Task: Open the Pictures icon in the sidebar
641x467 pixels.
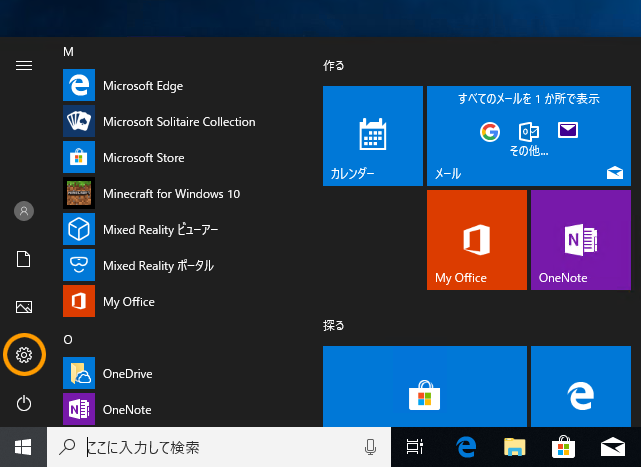Action: click(24, 307)
